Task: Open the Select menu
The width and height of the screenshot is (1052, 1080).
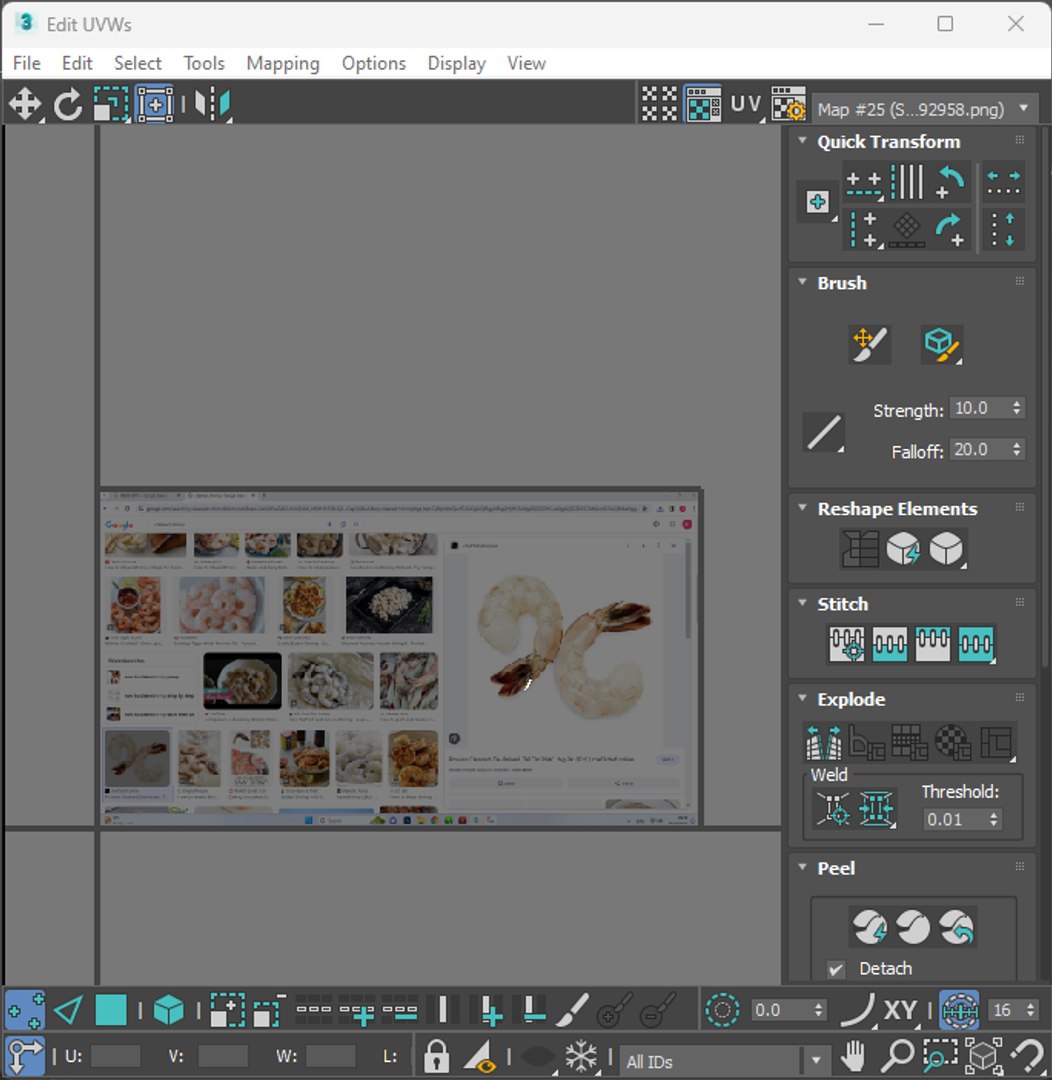Action: click(138, 63)
